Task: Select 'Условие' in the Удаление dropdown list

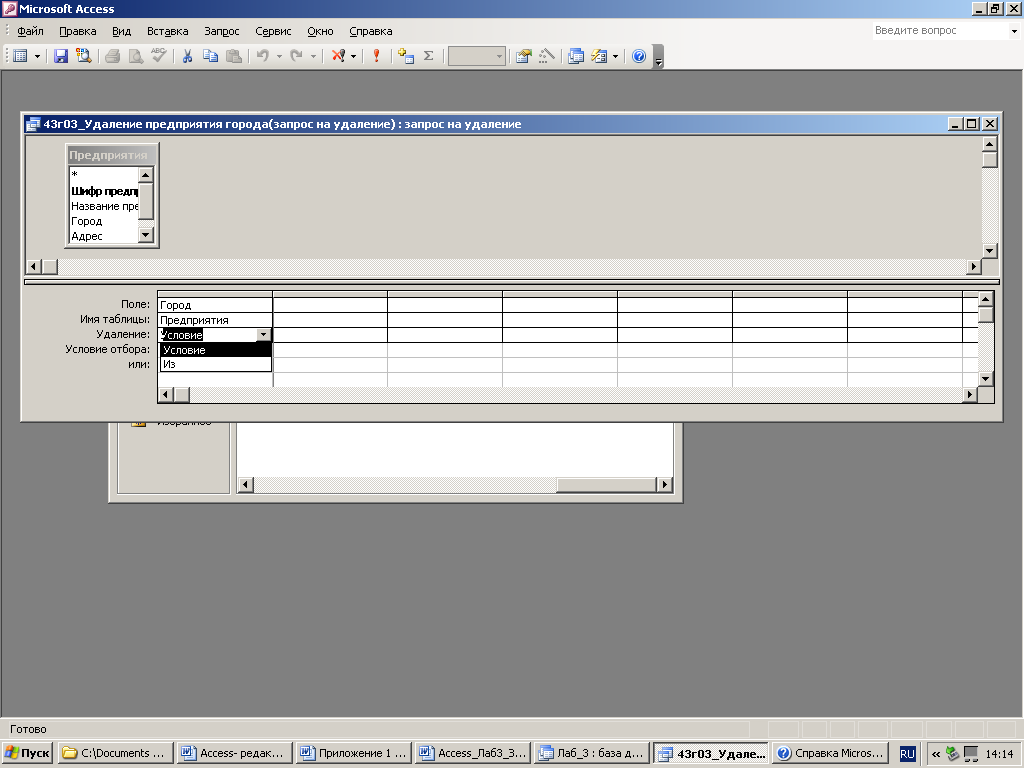Action: pyautogui.click(x=216, y=350)
